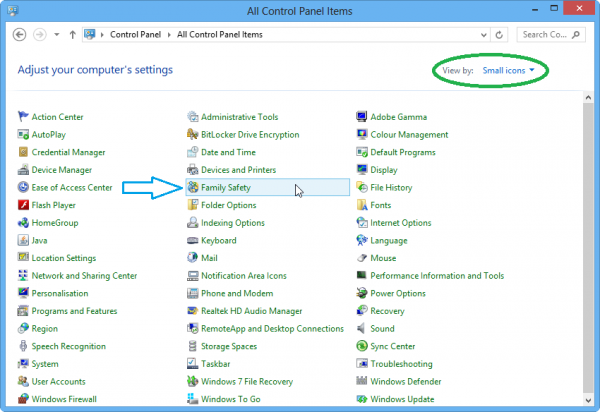Click the Keyboard icon
This screenshot has height=412, width=600.
pyautogui.click(x=192, y=240)
